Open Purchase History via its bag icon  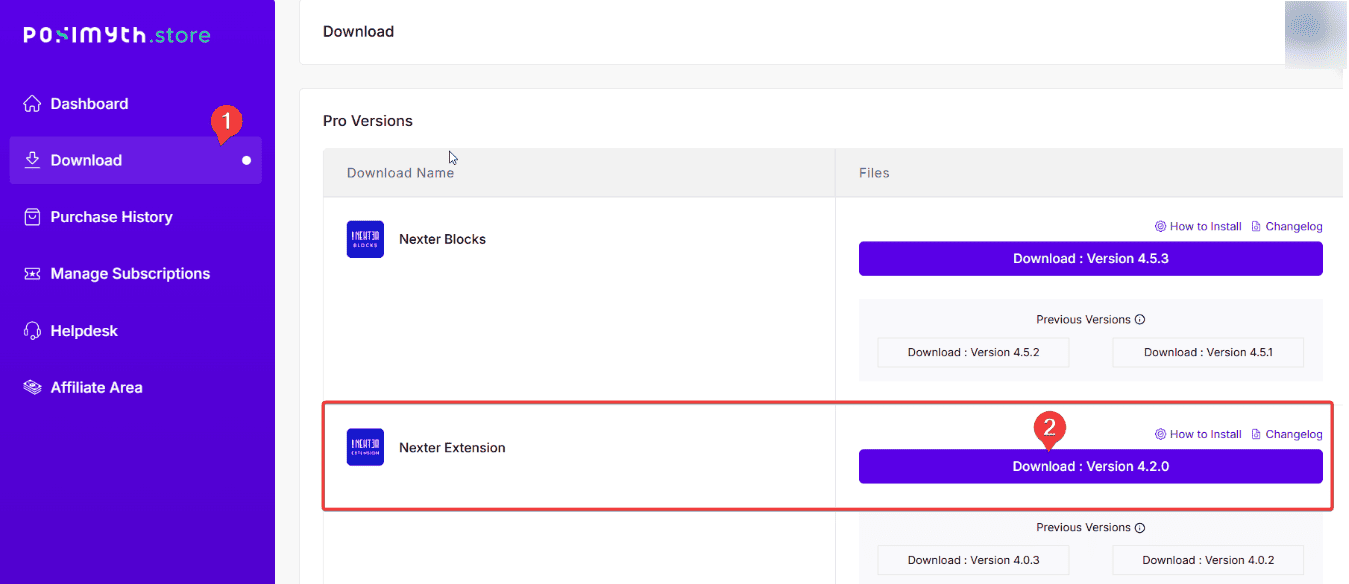point(35,216)
